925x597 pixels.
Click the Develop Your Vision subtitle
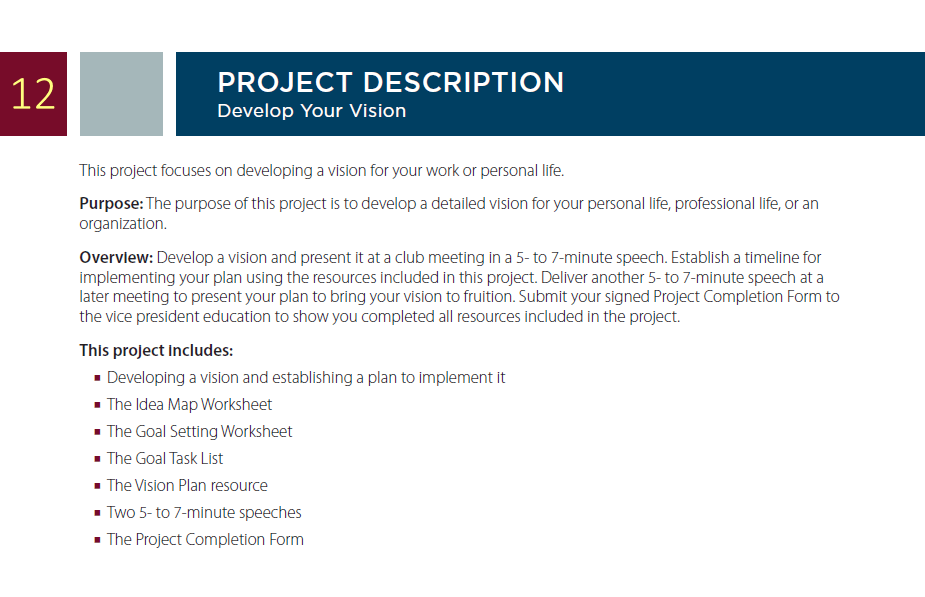click(x=311, y=111)
